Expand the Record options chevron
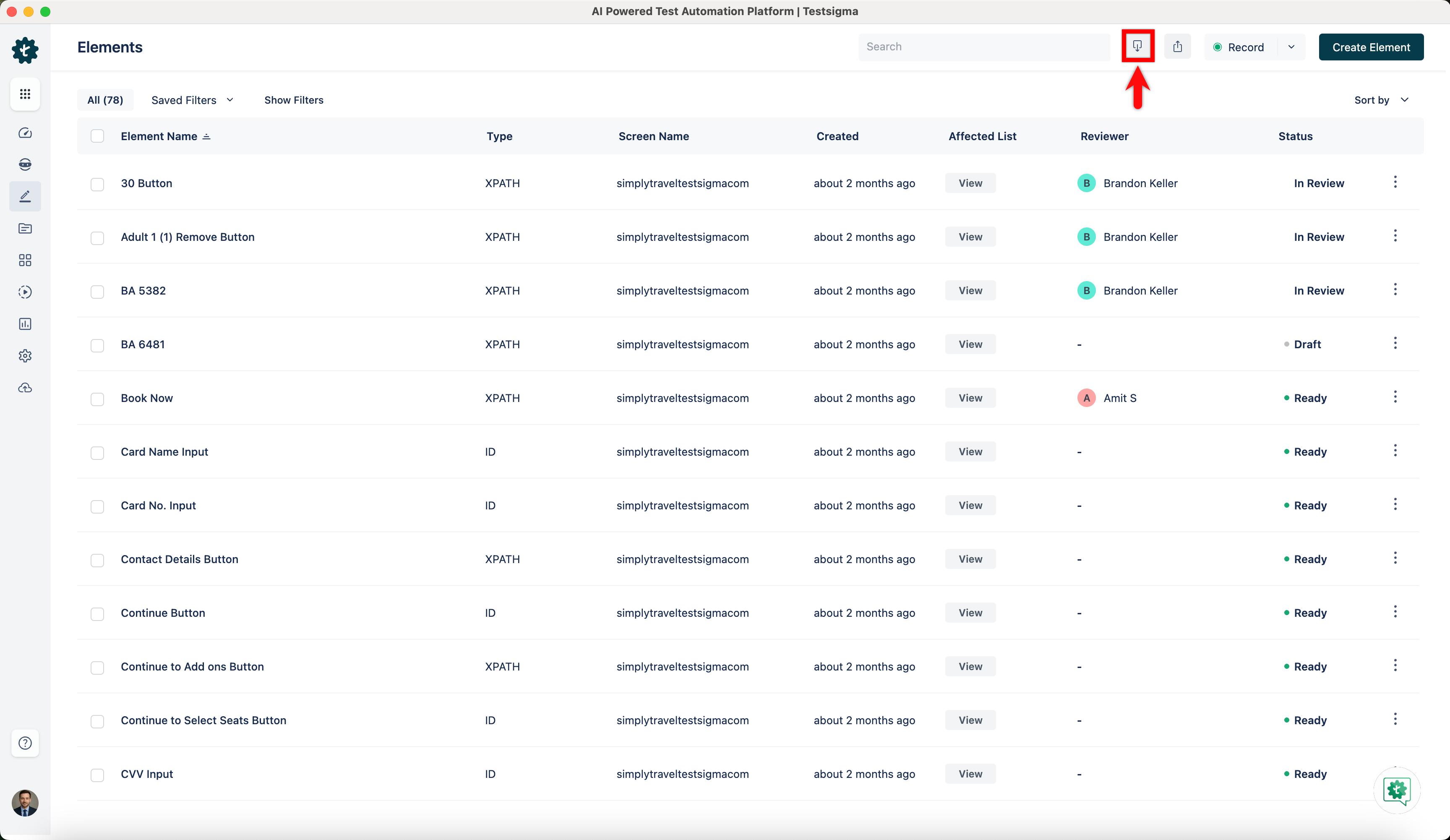The width and height of the screenshot is (1450, 840). [x=1291, y=47]
